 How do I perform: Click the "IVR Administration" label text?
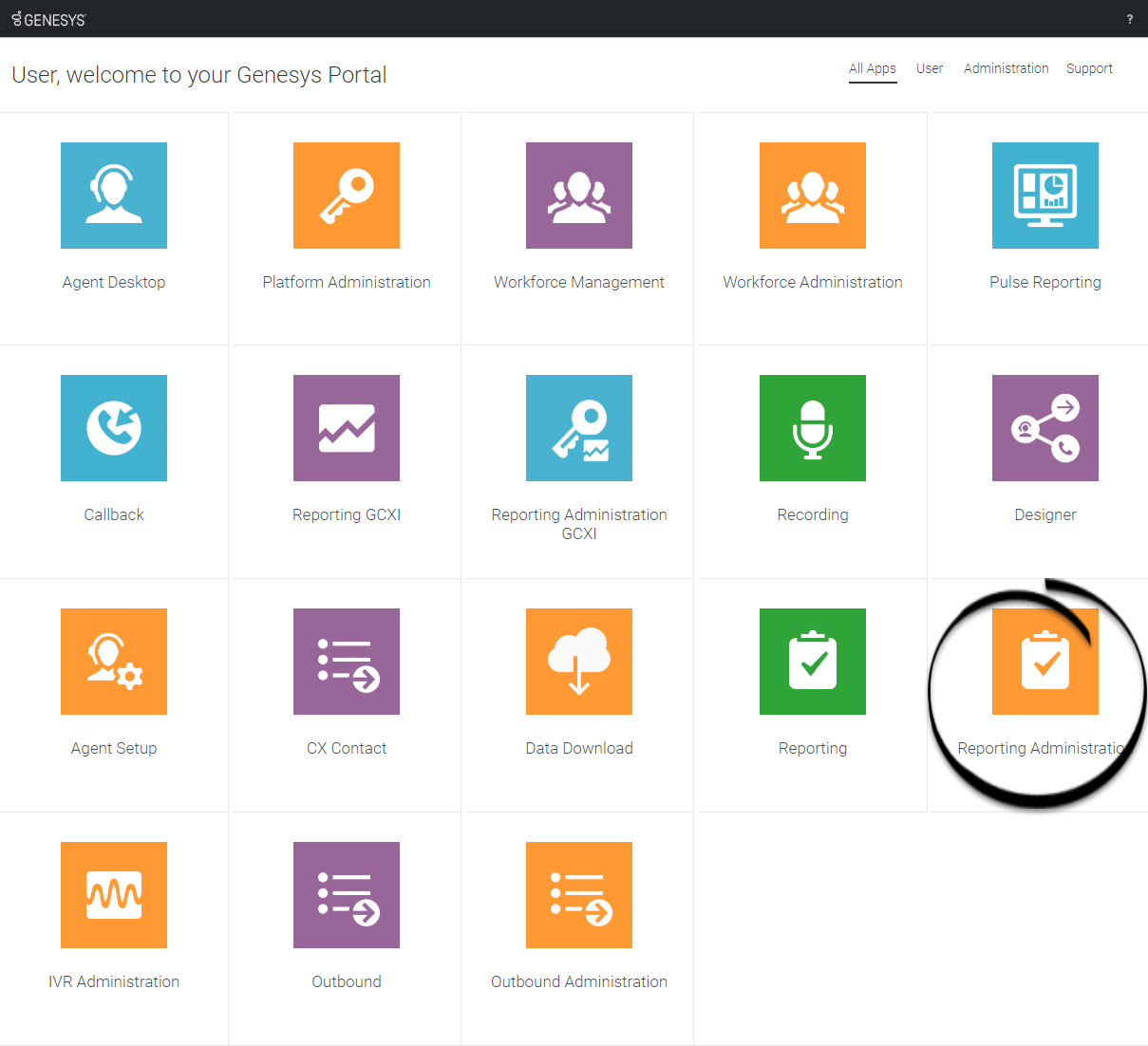[x=114, y=981]
